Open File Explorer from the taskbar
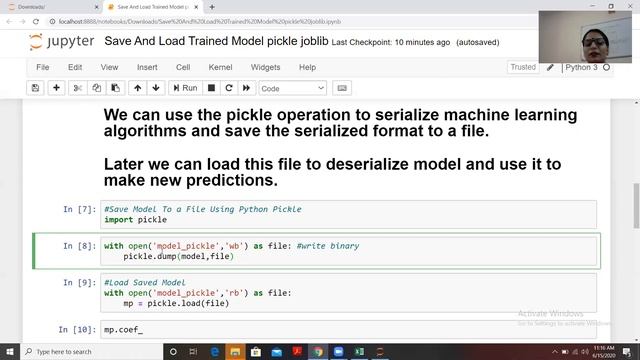The width and height of the screenshot is (640, 360). click(235, 351)
